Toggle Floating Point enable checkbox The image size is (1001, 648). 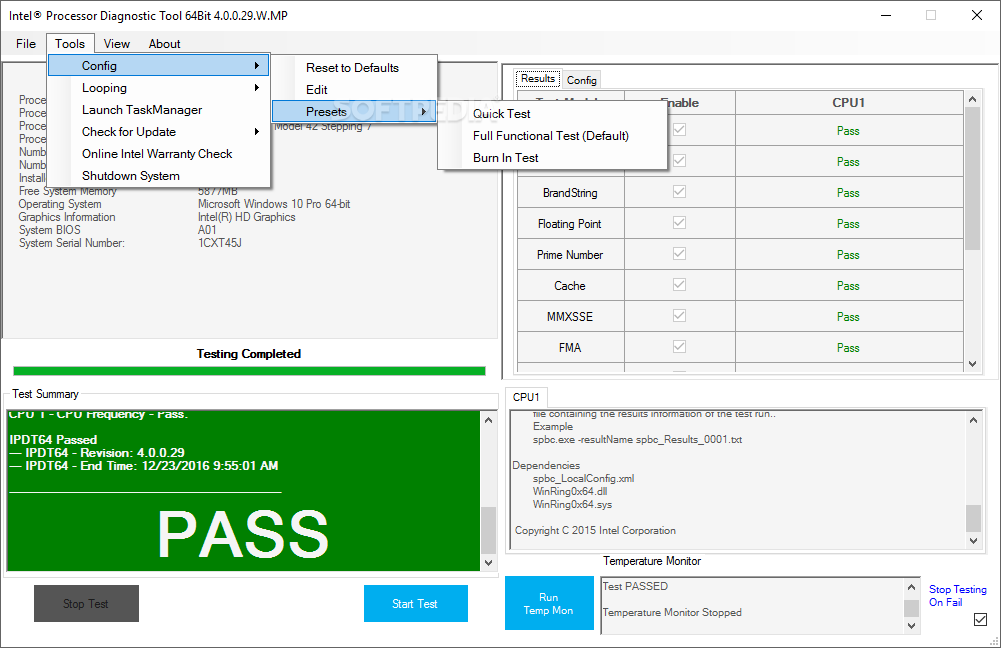click(x=679, y=222)
